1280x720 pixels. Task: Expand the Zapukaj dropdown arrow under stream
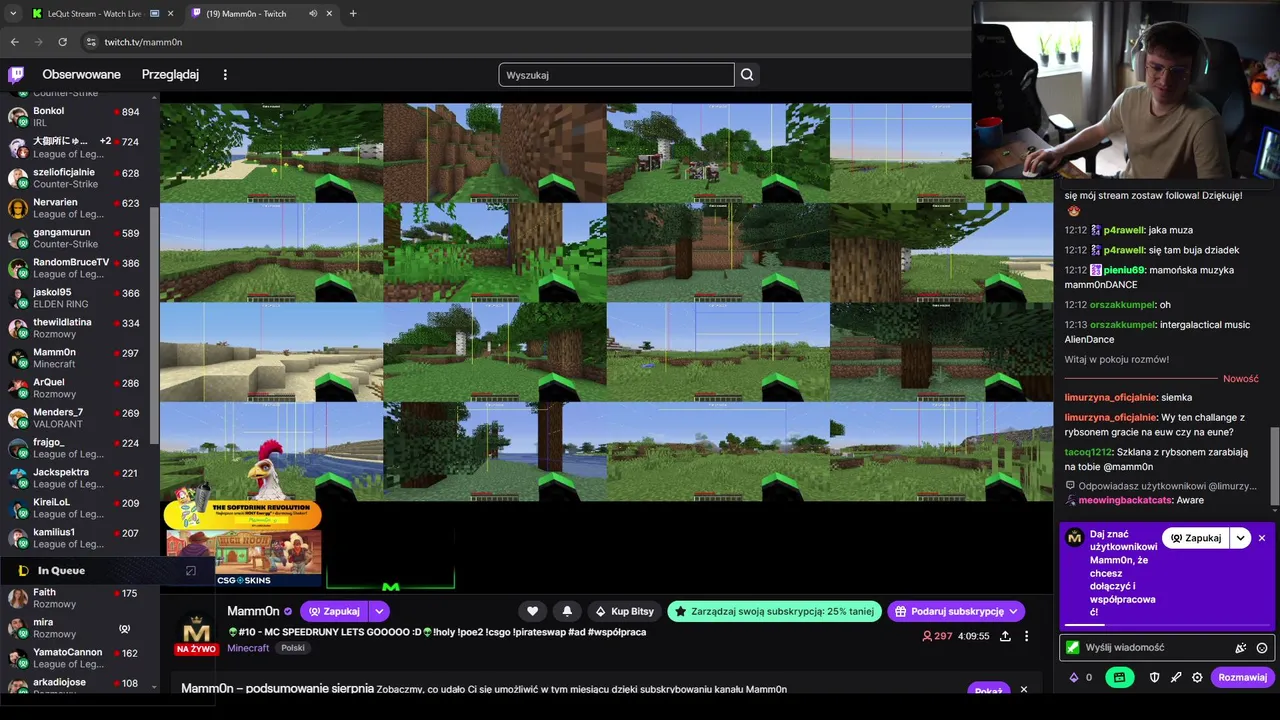379,611
